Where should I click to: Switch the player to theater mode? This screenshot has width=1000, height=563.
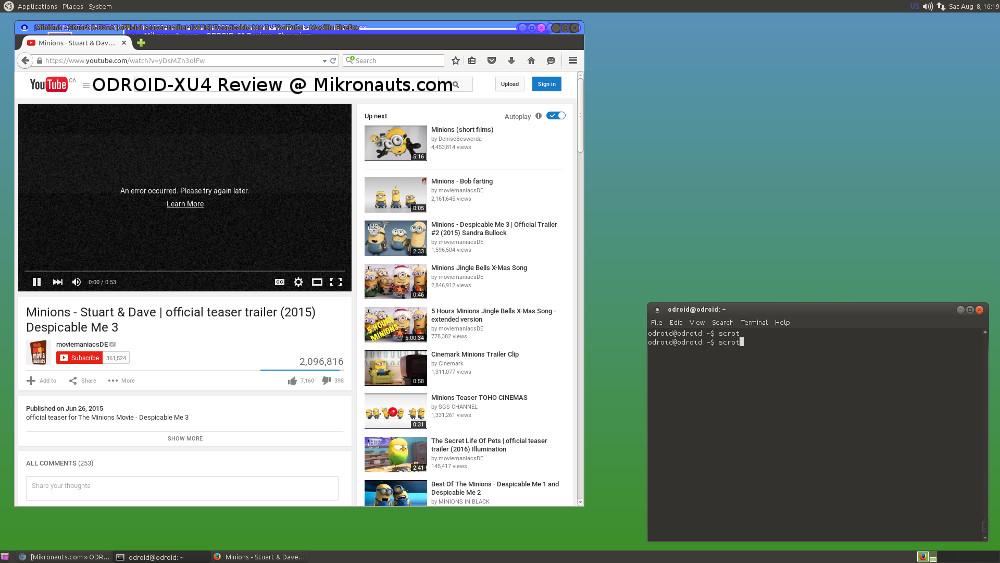coord(317,282)
